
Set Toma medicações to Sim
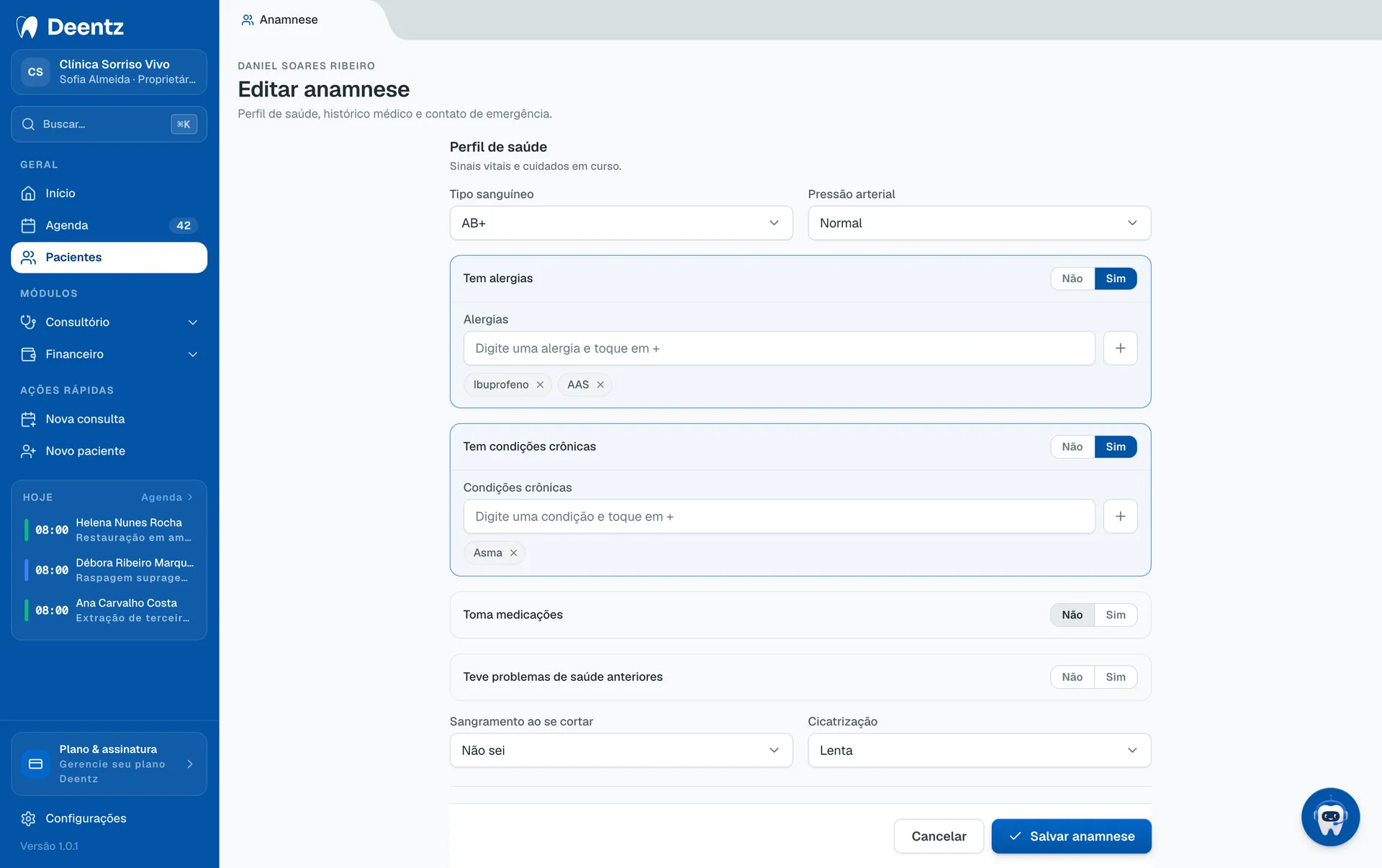1116,615
